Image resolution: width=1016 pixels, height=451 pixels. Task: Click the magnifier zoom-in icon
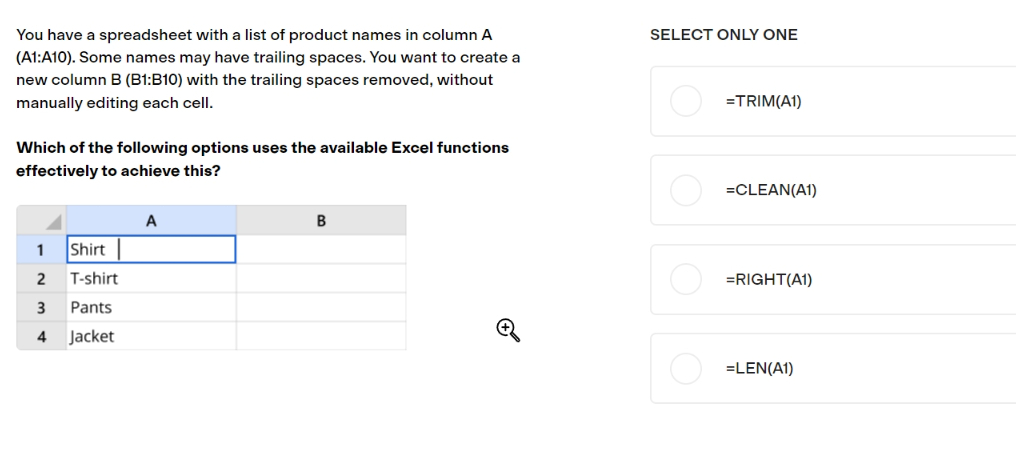point(508,330)
